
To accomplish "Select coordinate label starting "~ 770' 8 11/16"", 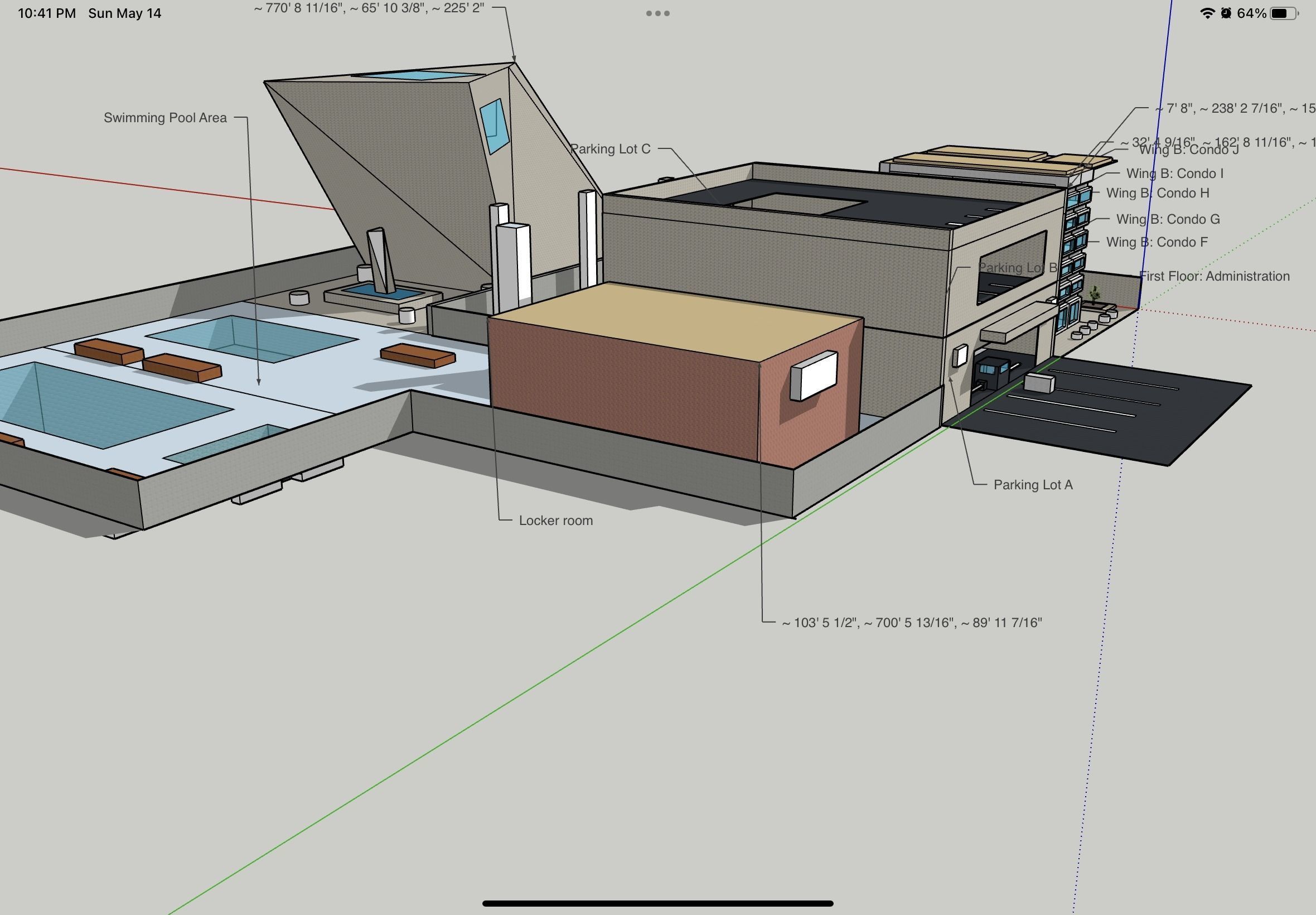I will 369,8.
